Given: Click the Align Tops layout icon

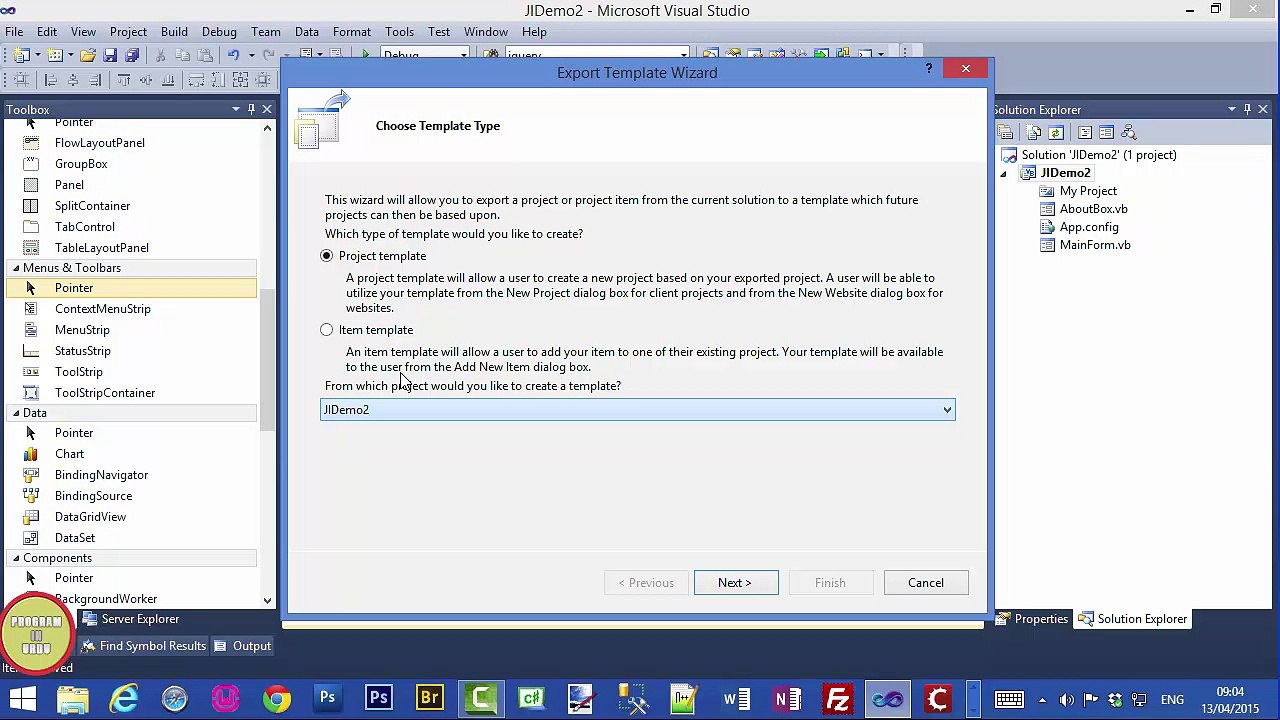Looking at the screenshot, I should pyautogui.click(x=124, y=80).
